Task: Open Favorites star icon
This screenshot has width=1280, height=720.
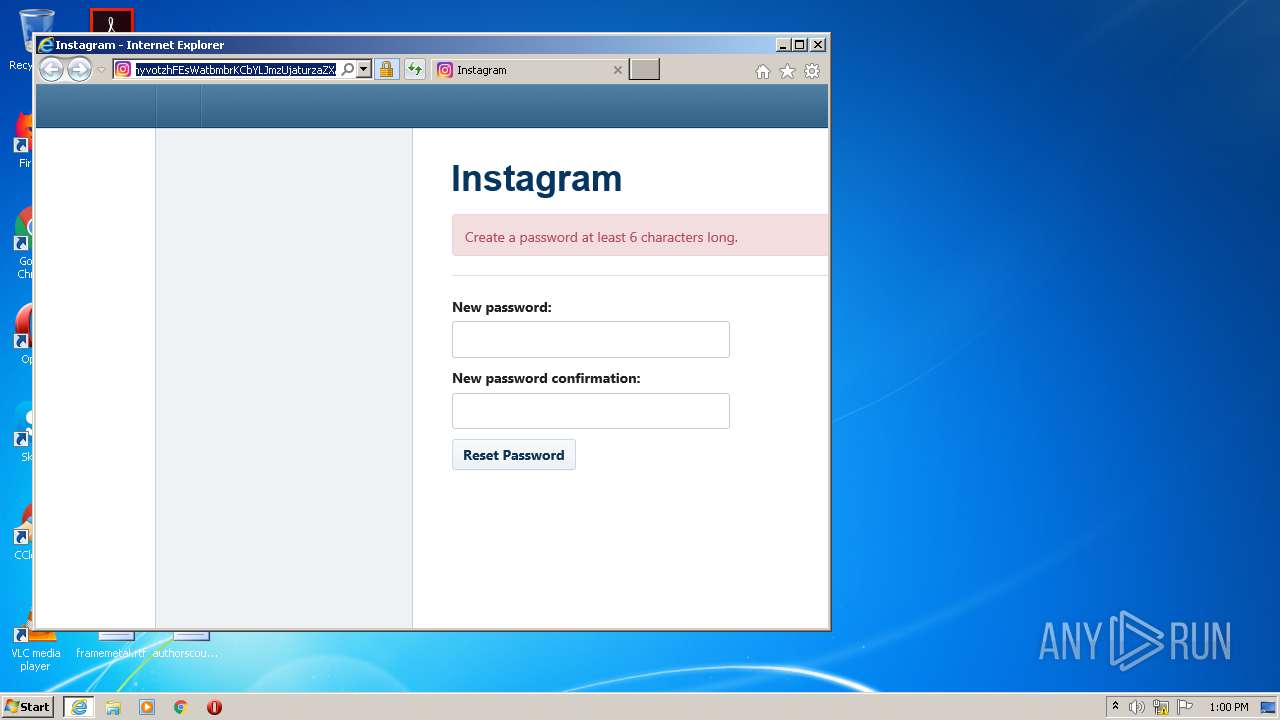Action: click(787, 71)
